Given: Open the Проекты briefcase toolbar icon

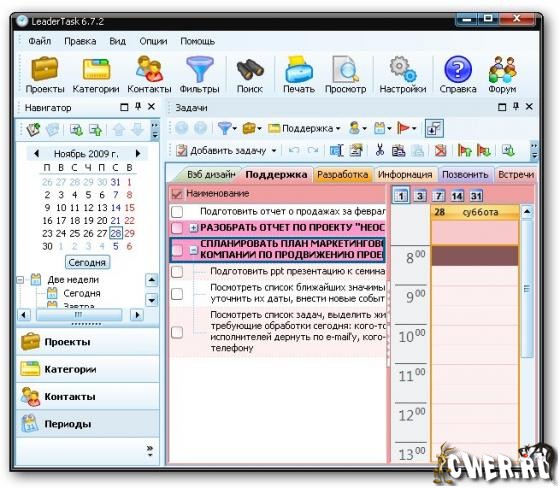Looking at the screenshot, I should 45,69.
